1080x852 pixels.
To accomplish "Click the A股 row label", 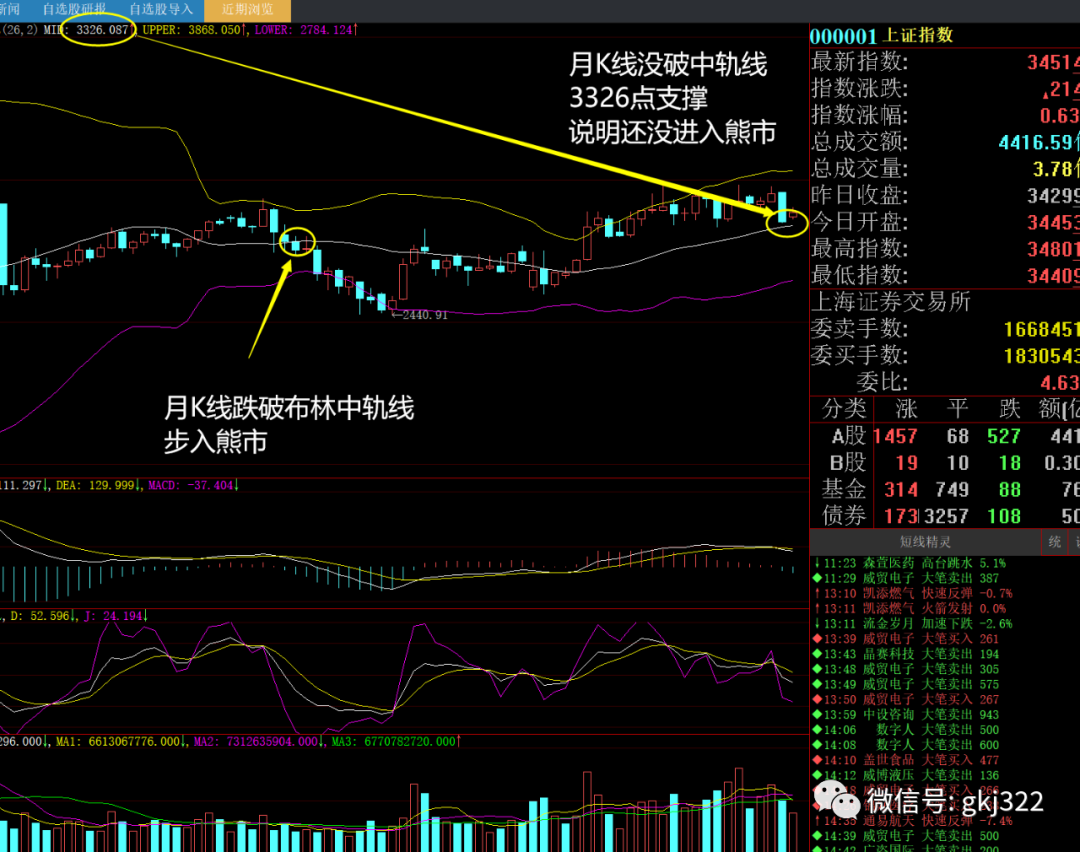I will point(848,436).
